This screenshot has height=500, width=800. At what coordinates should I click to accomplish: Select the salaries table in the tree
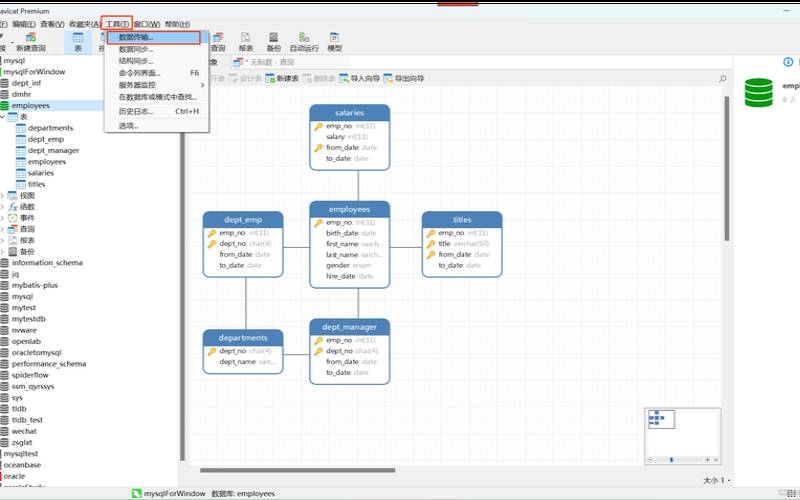coord(41,173)
